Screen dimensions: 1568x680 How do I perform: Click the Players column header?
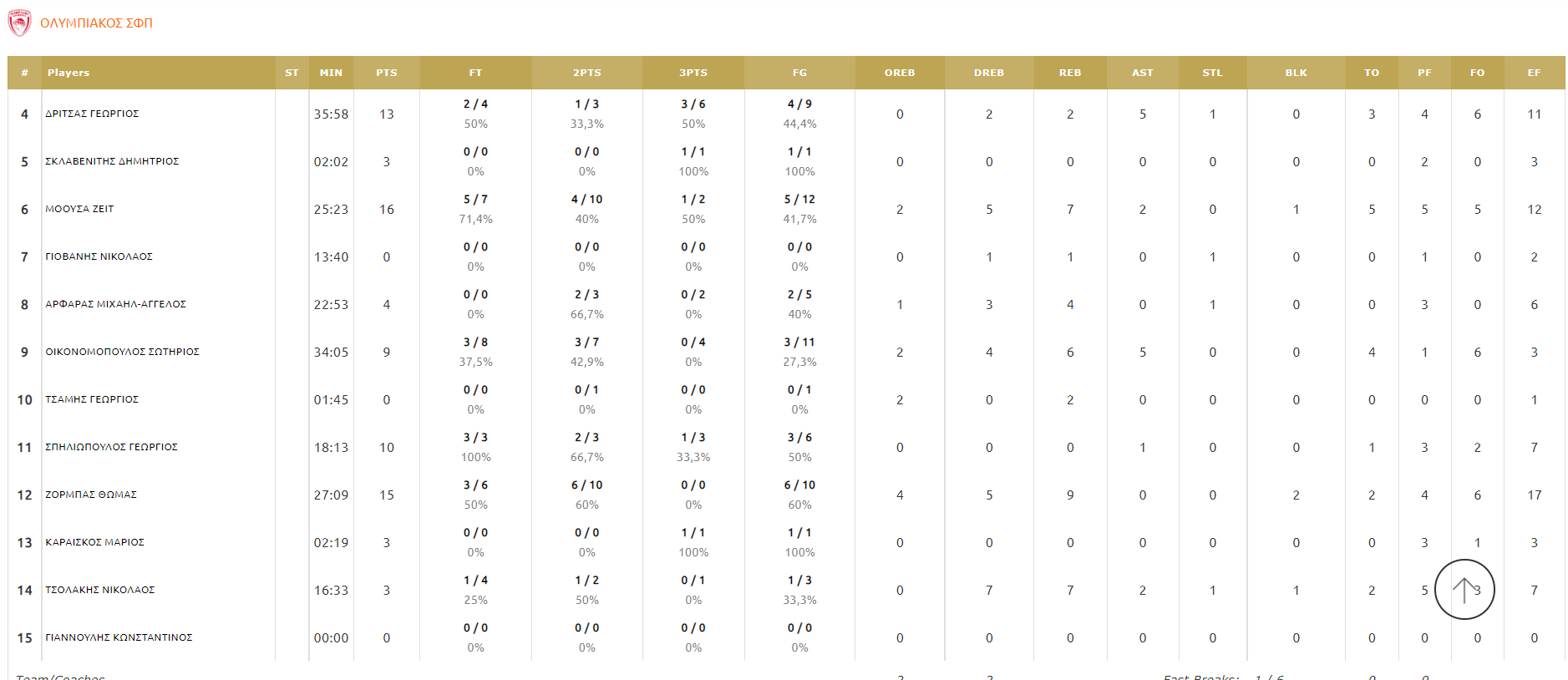click(69, 73)
